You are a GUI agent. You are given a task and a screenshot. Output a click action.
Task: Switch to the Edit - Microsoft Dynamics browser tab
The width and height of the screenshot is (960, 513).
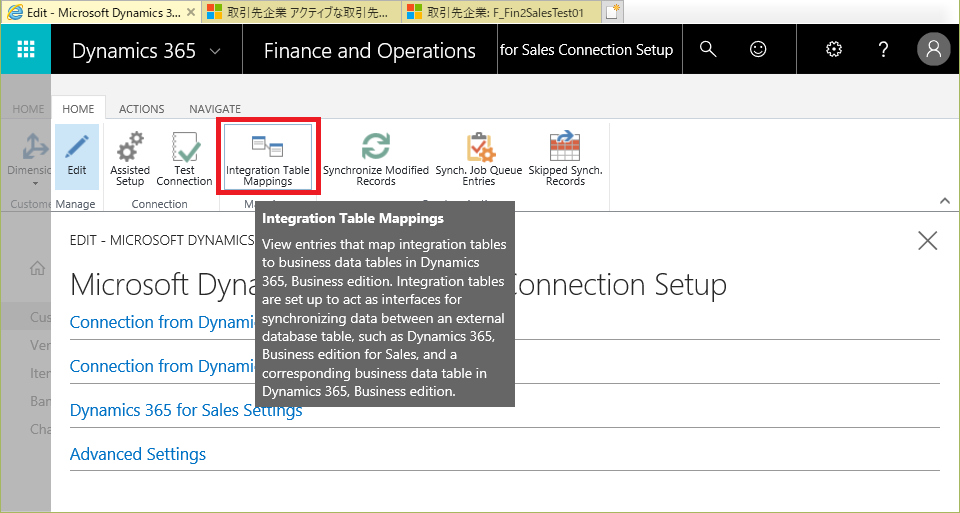point(101,12)
